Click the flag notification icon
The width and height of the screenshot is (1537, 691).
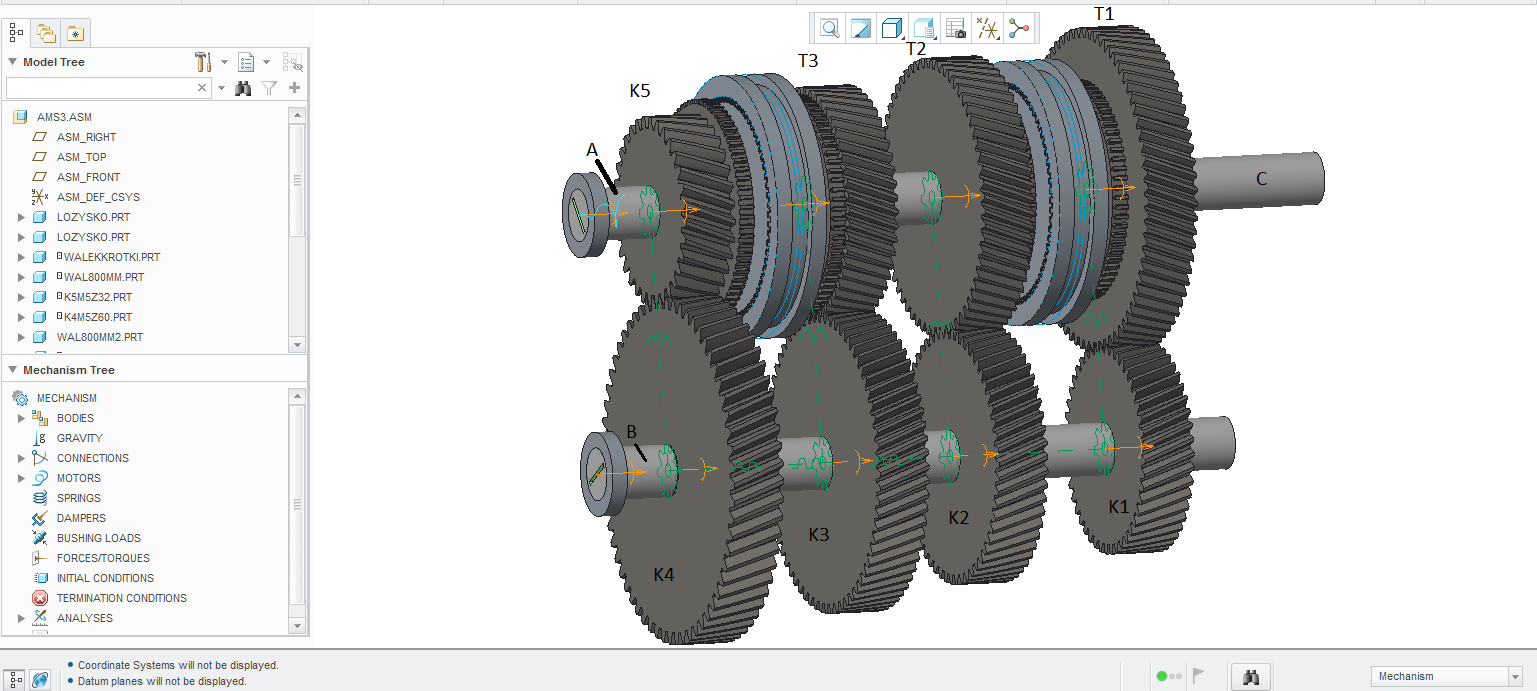pyautogui.click(x=1199, y=676)
